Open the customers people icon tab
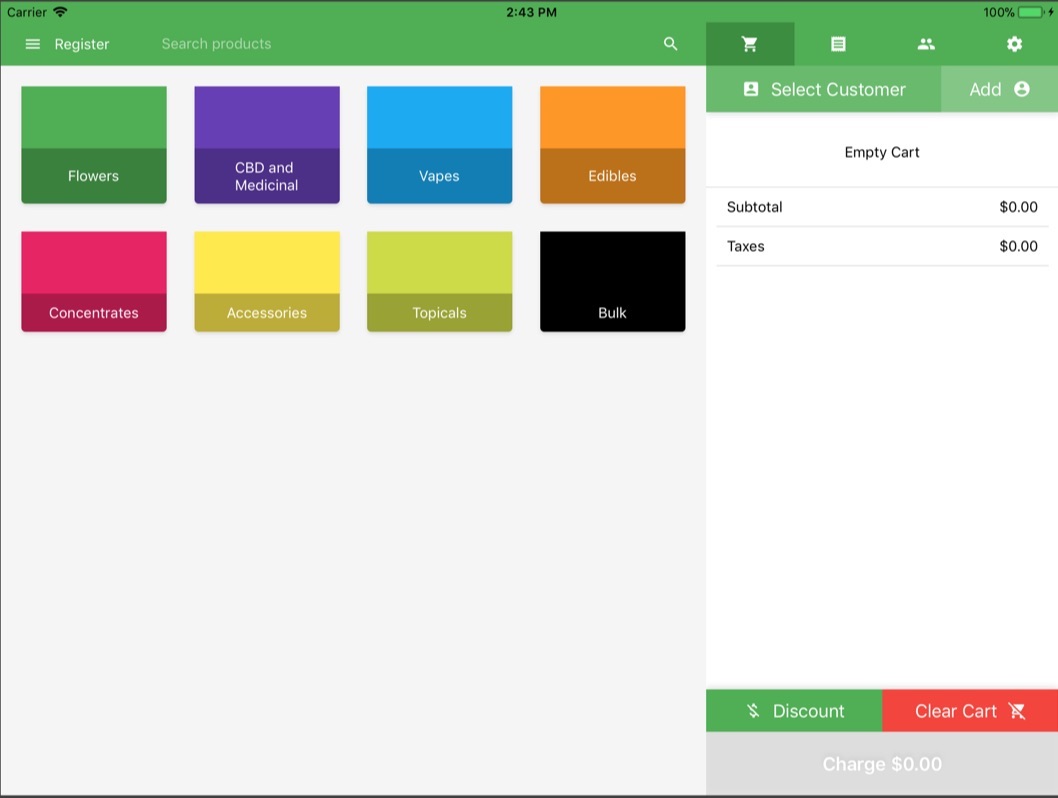The width and height of the screenshot is (1058, 798). tap(926, 44)
